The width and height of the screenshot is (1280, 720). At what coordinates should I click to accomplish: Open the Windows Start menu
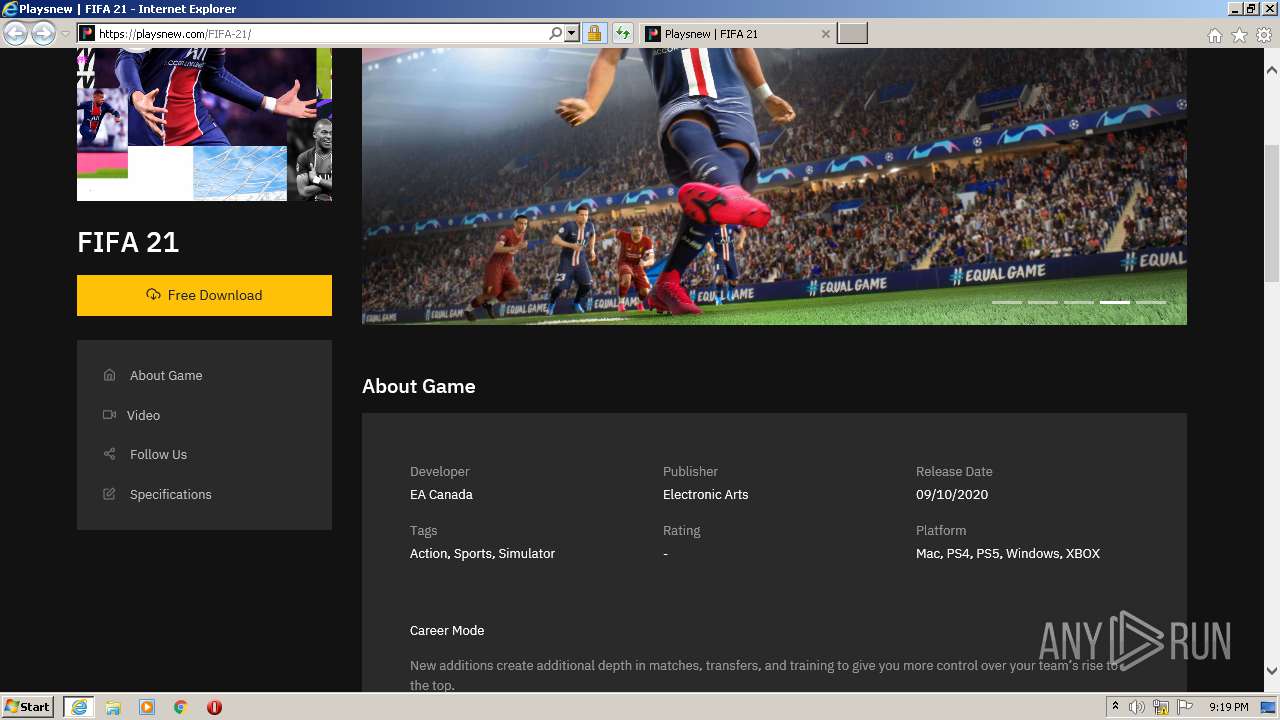click(28, 706)
